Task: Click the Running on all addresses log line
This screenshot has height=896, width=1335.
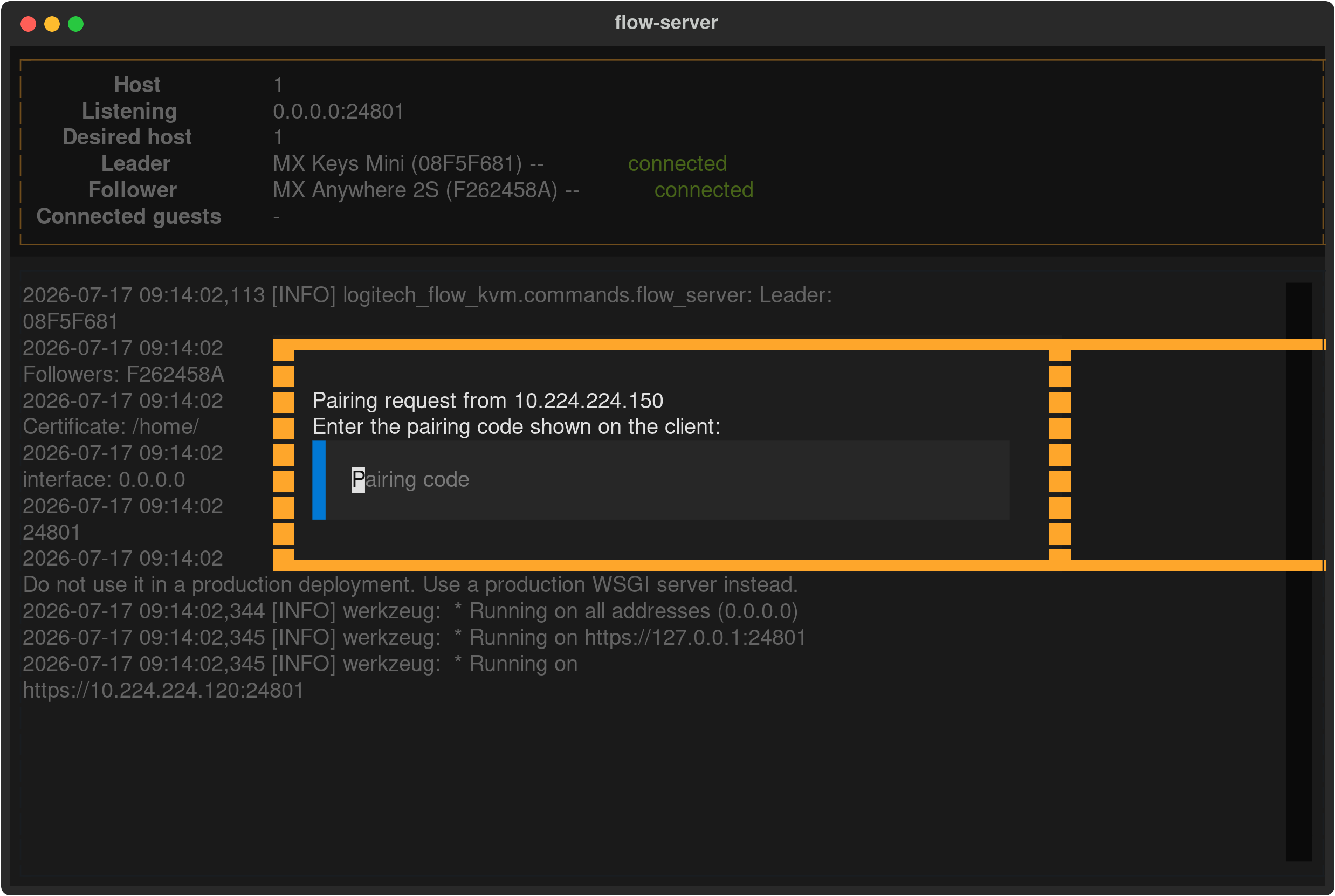Action: pos(410,611)
